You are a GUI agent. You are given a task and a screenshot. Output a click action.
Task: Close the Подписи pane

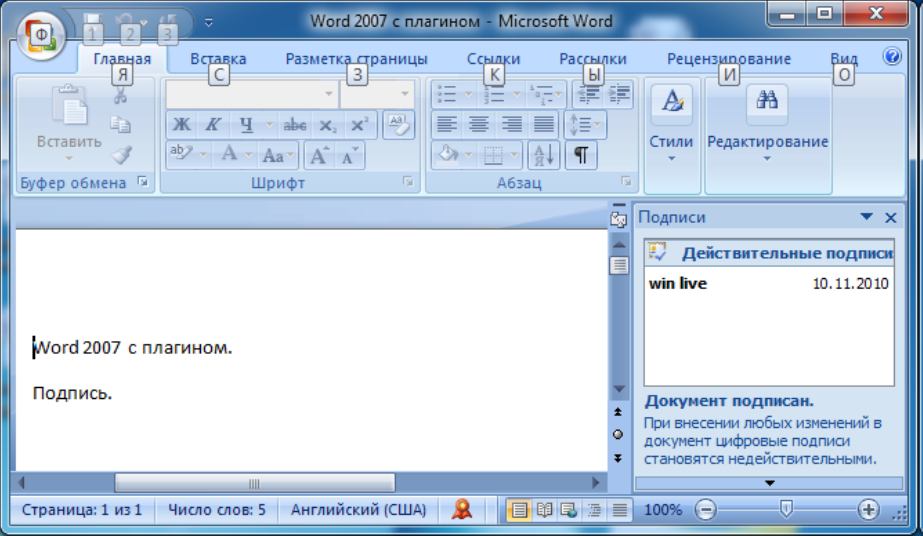(891, 218)
